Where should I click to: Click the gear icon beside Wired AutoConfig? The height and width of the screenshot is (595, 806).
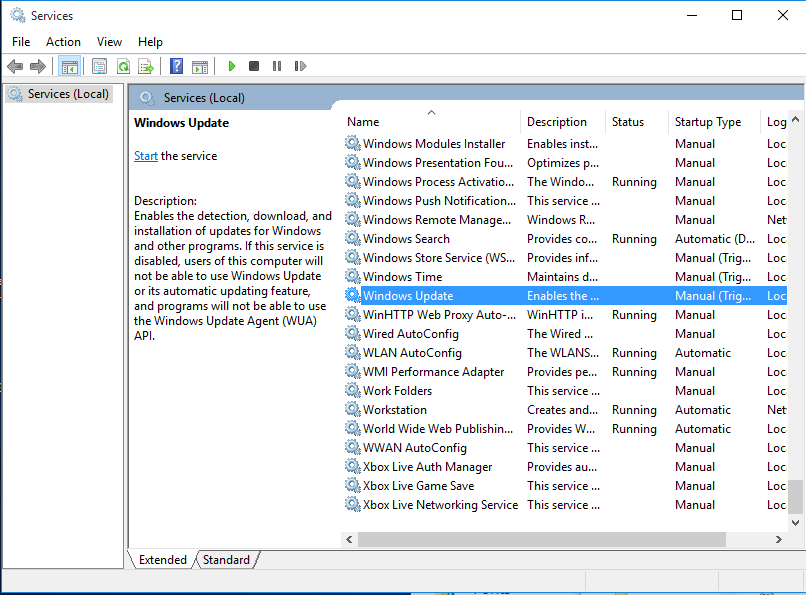click(353, 333)
